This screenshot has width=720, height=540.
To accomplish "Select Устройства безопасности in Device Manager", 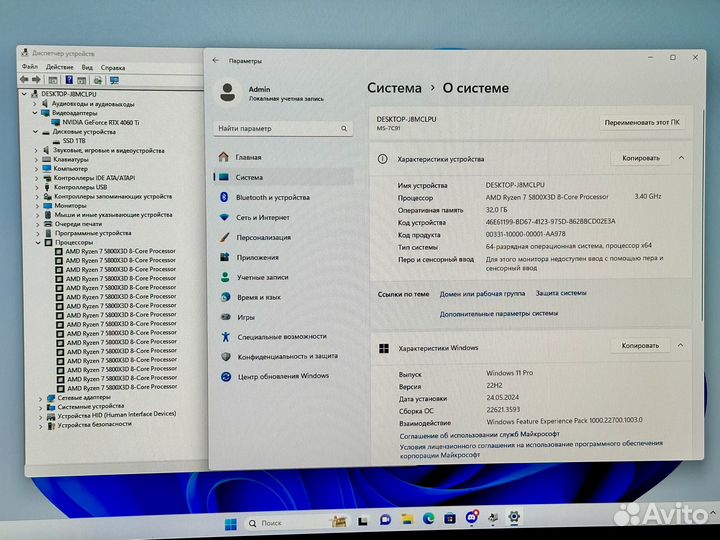I will pos(94,424).
